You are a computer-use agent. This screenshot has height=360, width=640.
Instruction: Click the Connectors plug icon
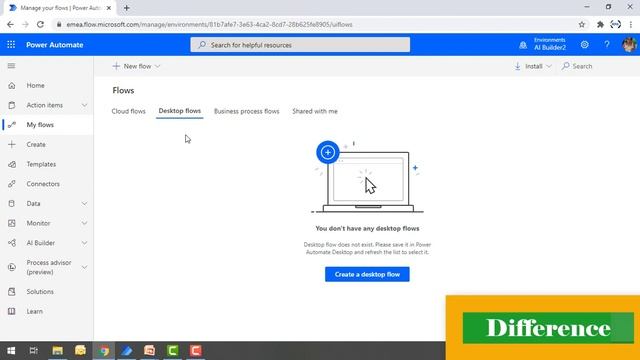click(x=12, y=184)
